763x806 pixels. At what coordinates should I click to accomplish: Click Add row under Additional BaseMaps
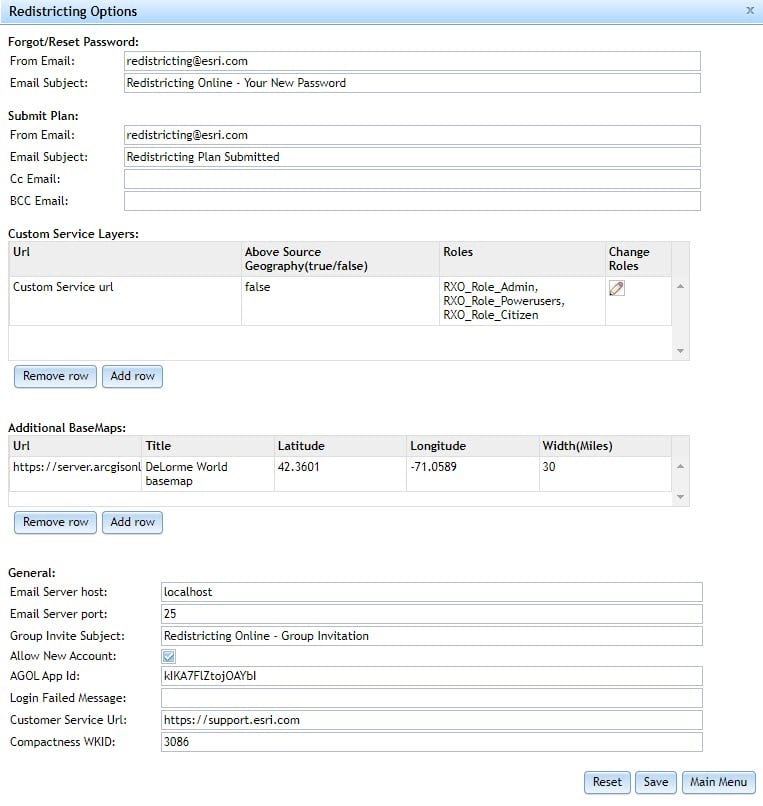tap(132, 522)
